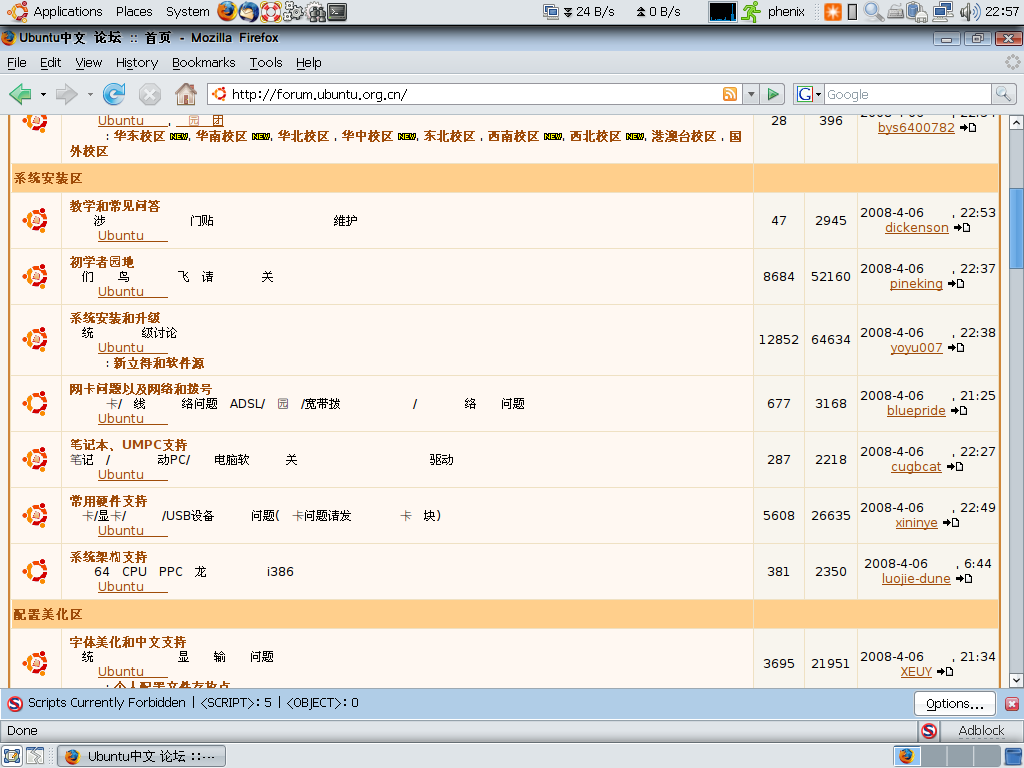Click the green Go arrow beside URL bar
Viewport: 1024px width, 768px height.
click(773, 94)
